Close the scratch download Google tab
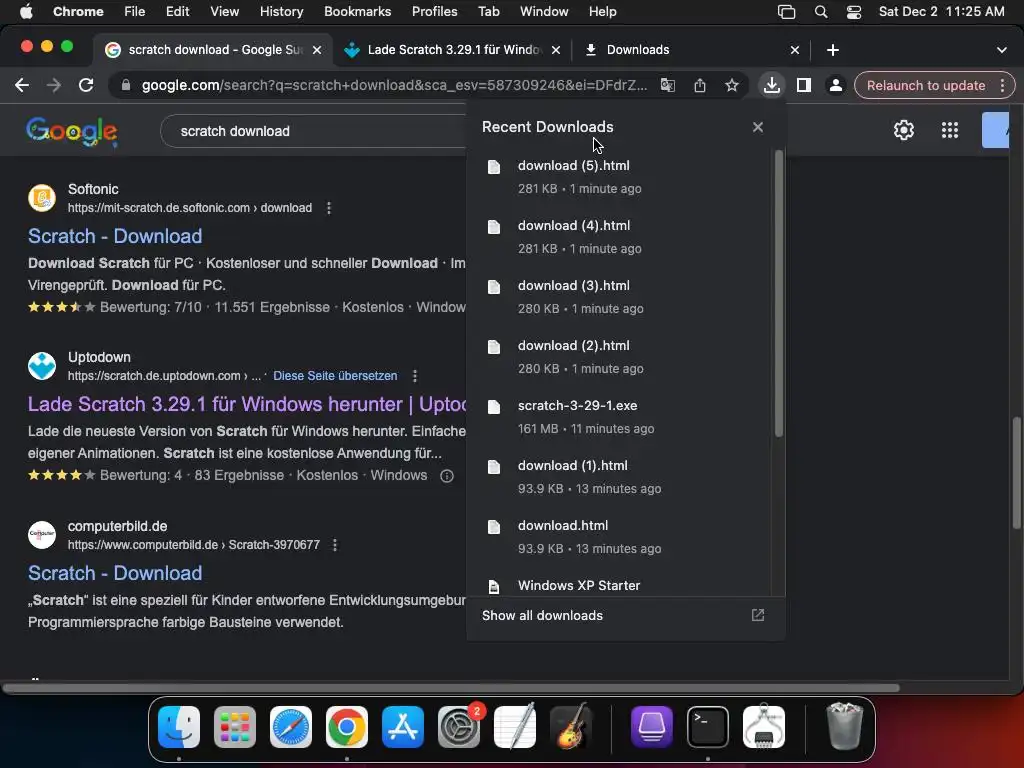 [317, 50]
